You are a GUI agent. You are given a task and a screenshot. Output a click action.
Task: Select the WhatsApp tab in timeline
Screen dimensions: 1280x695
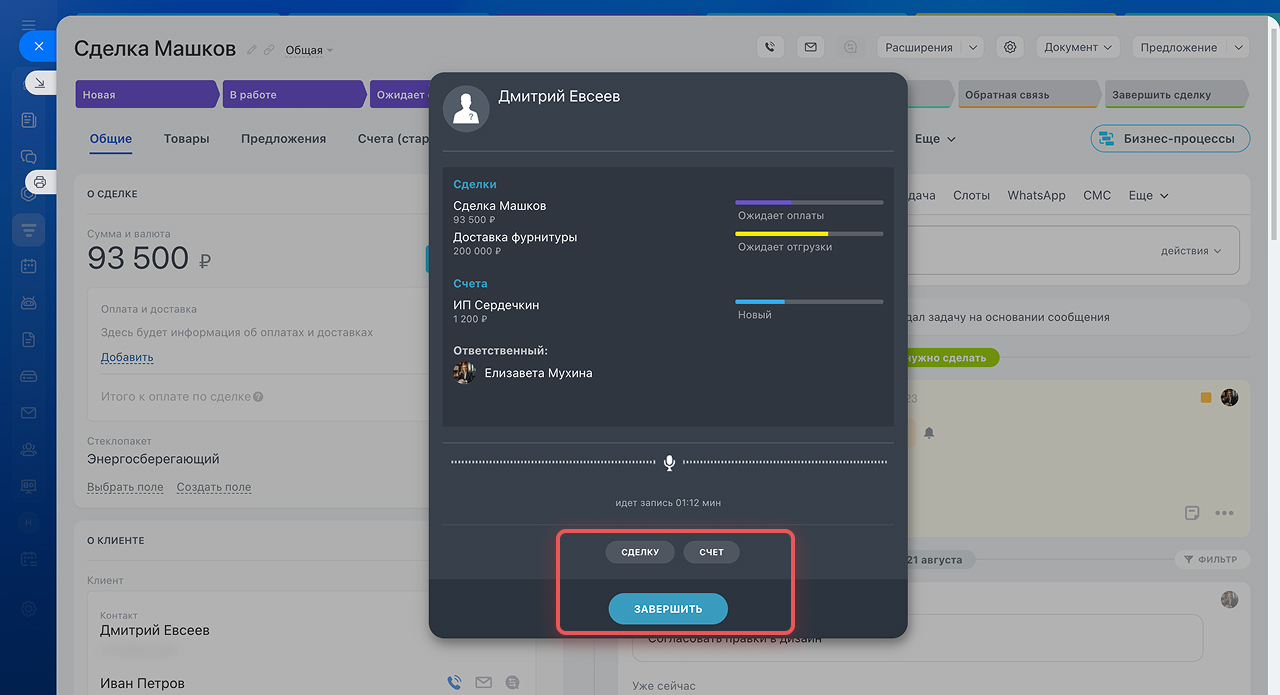click(1036, 196)
